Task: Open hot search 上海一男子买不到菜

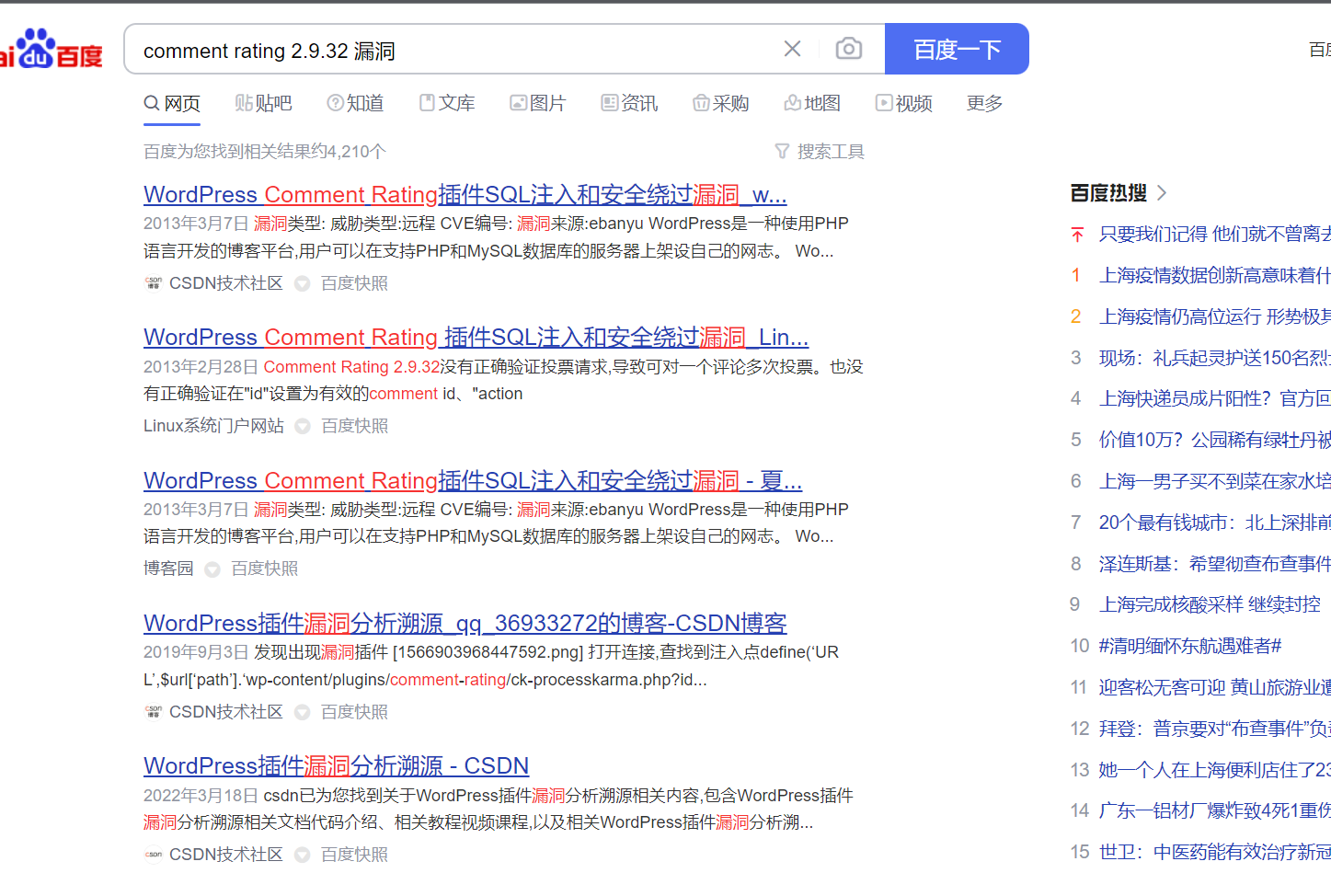Action: (1214, 481)
